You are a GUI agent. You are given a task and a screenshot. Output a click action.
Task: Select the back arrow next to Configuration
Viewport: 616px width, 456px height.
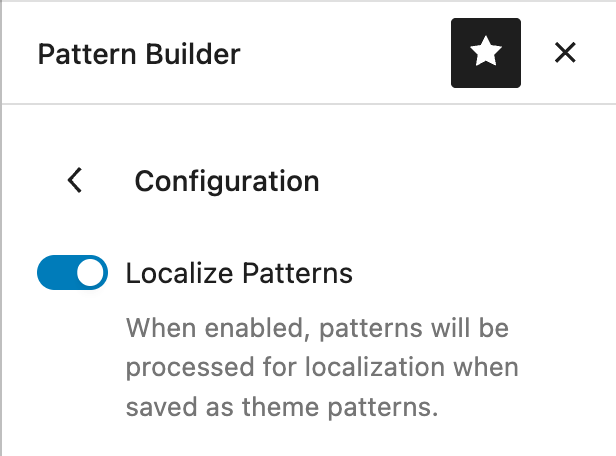pyautogui.click(x=74, y=181)
